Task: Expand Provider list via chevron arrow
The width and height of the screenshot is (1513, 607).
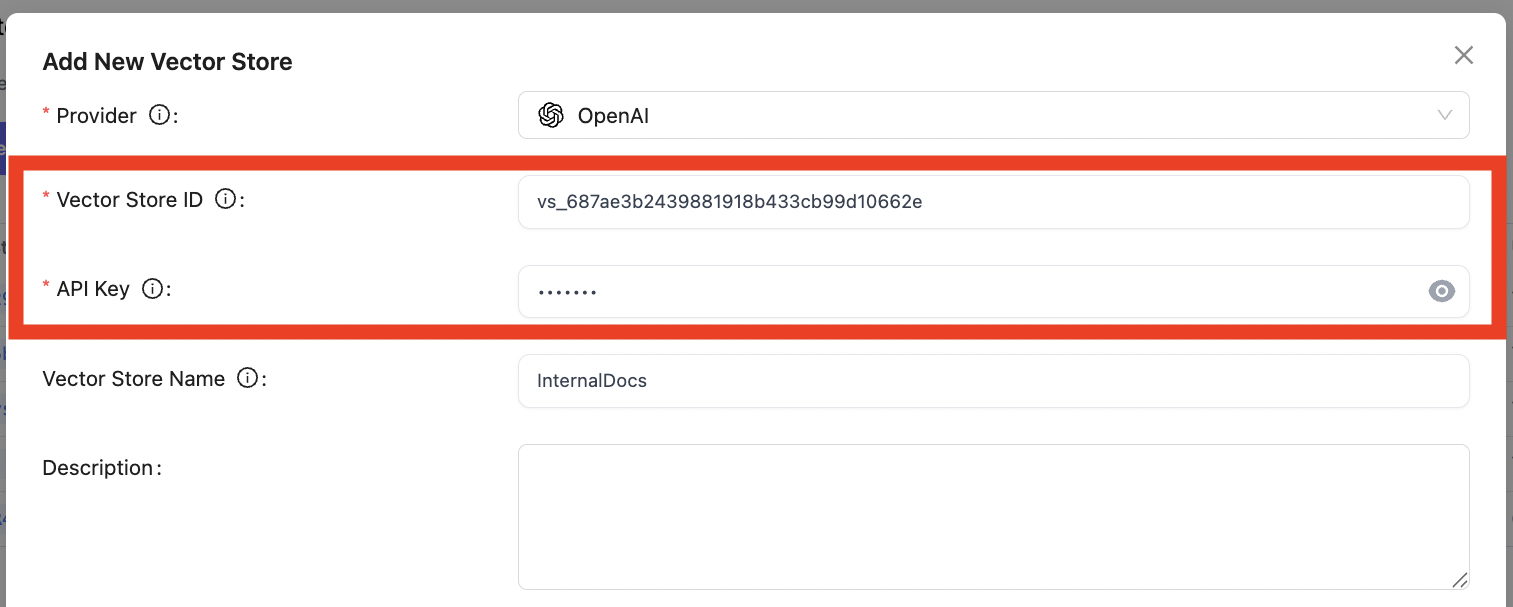Action: pos(1445,115)
